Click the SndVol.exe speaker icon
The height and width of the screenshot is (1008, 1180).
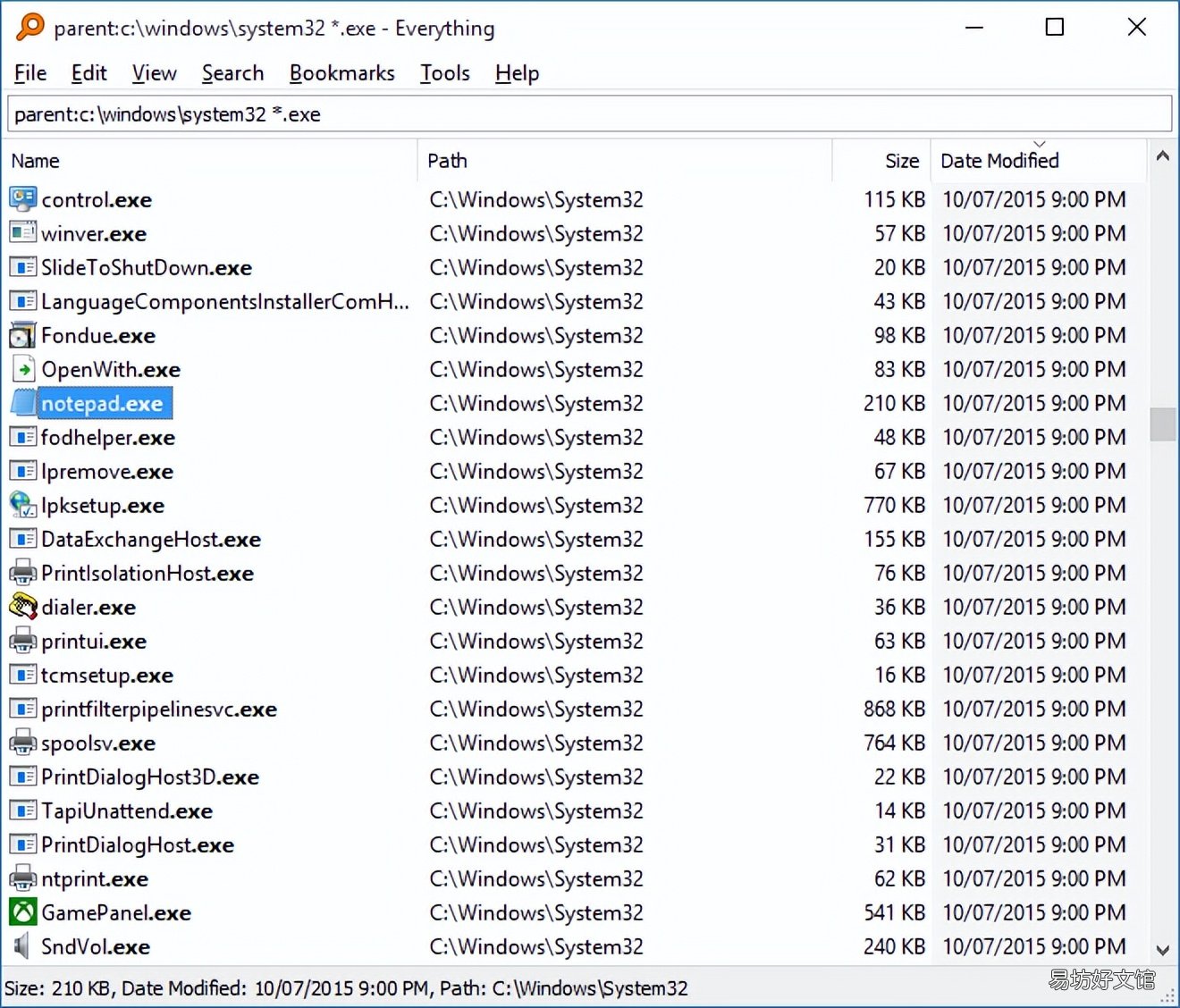coord(22,946)
